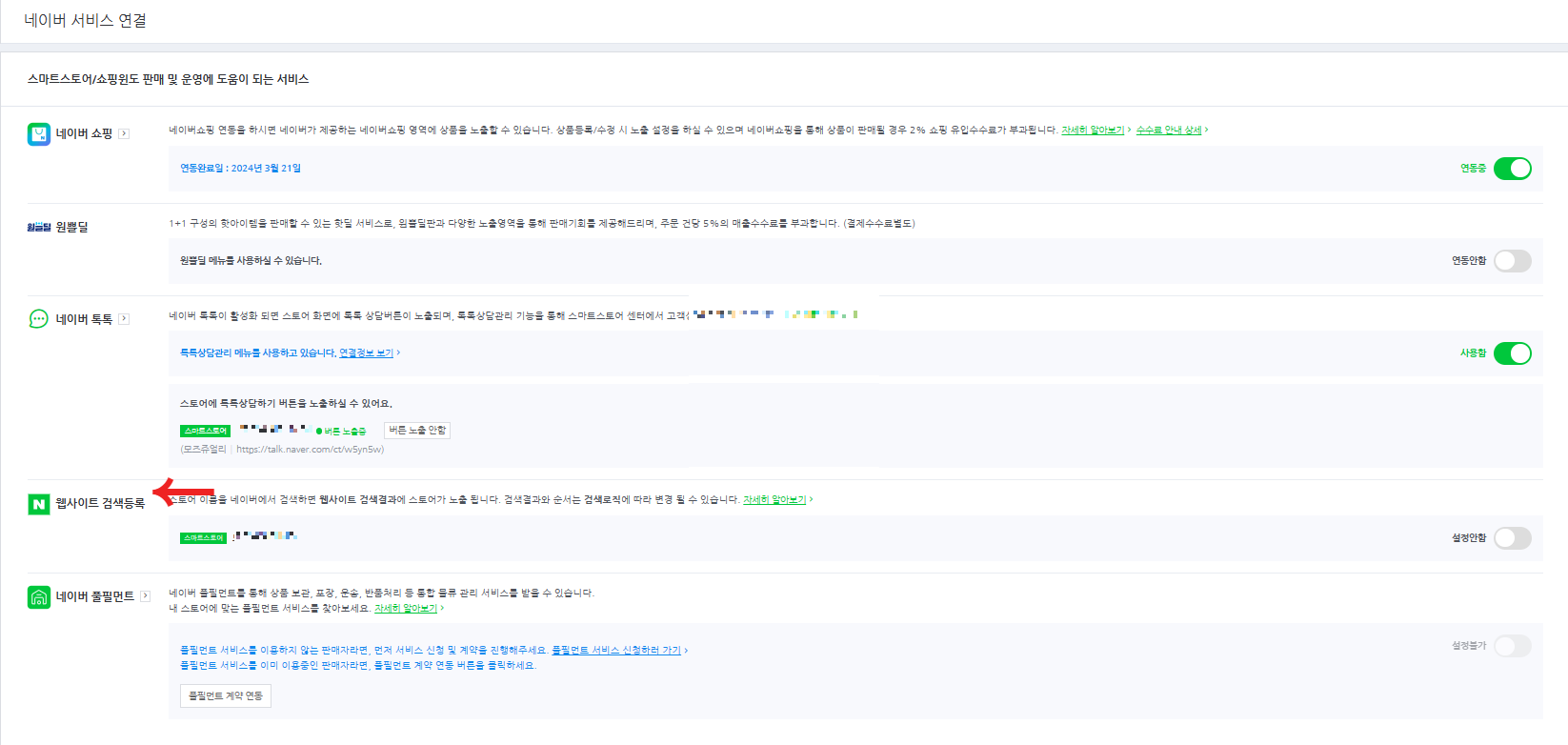Click the 네이버 풀필먼트 service title
This screenshot has height=745, width=1568.
pyautogui.click(x=95, y=596)
